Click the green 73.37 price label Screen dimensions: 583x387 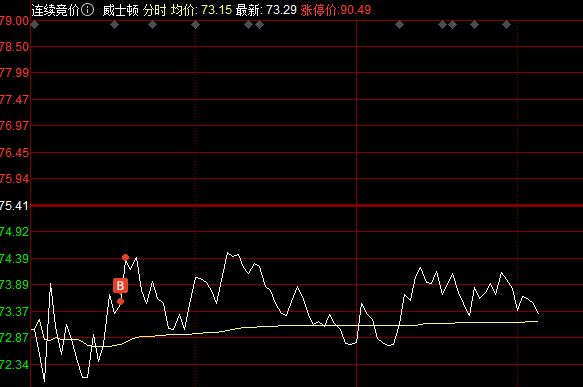click(x=14, y=312)
